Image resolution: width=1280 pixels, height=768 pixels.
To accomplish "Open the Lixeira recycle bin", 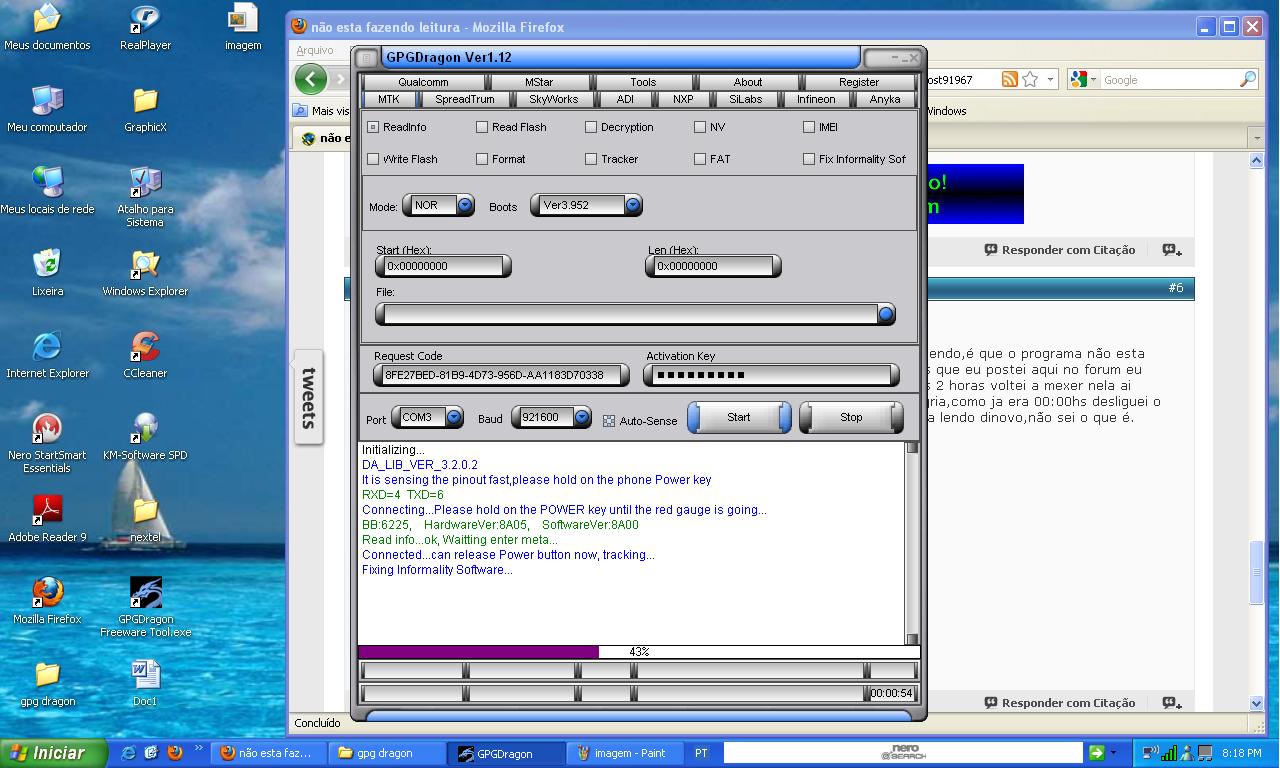I will point(47,273).
